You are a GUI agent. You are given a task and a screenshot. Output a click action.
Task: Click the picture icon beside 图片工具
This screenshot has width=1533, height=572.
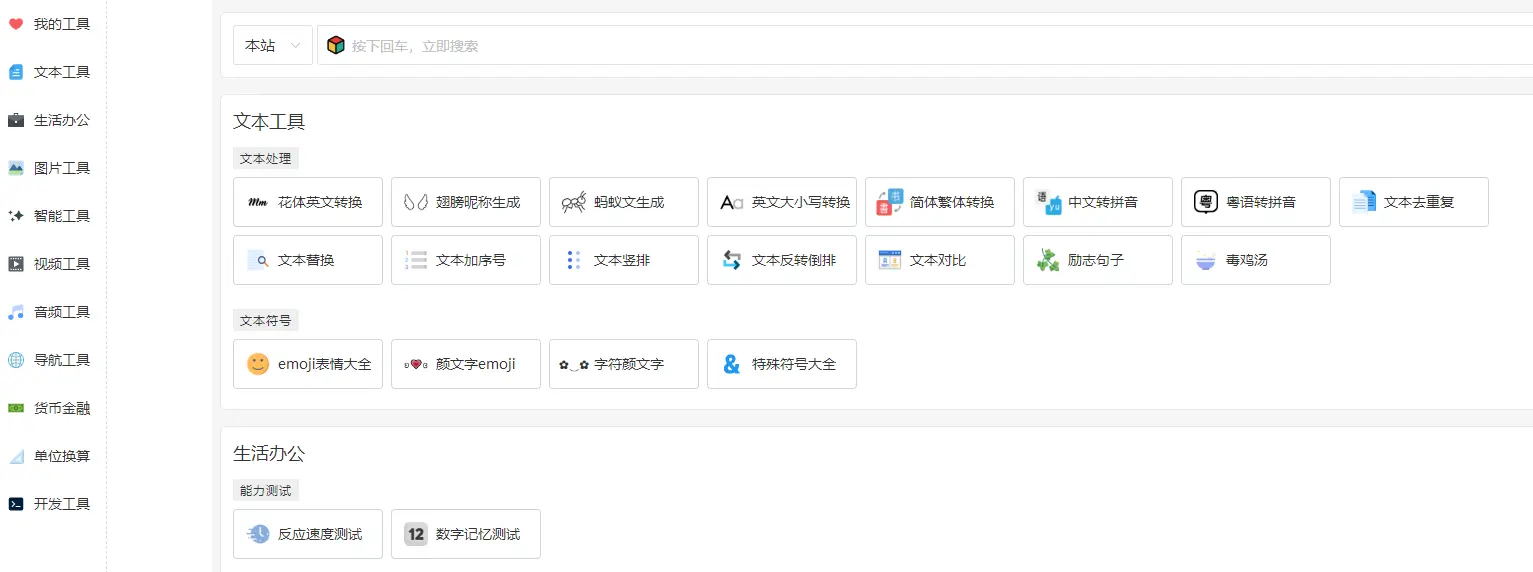pyautogui.click(x=16, y=168)
